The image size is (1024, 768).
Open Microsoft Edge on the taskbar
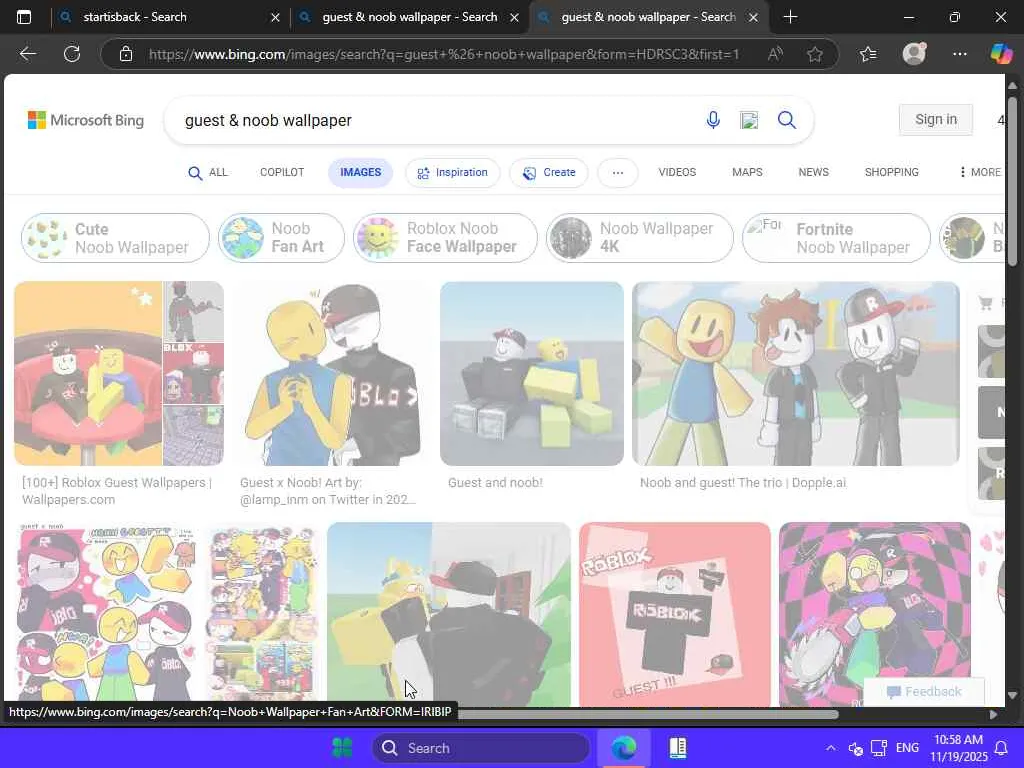point(624,748)
